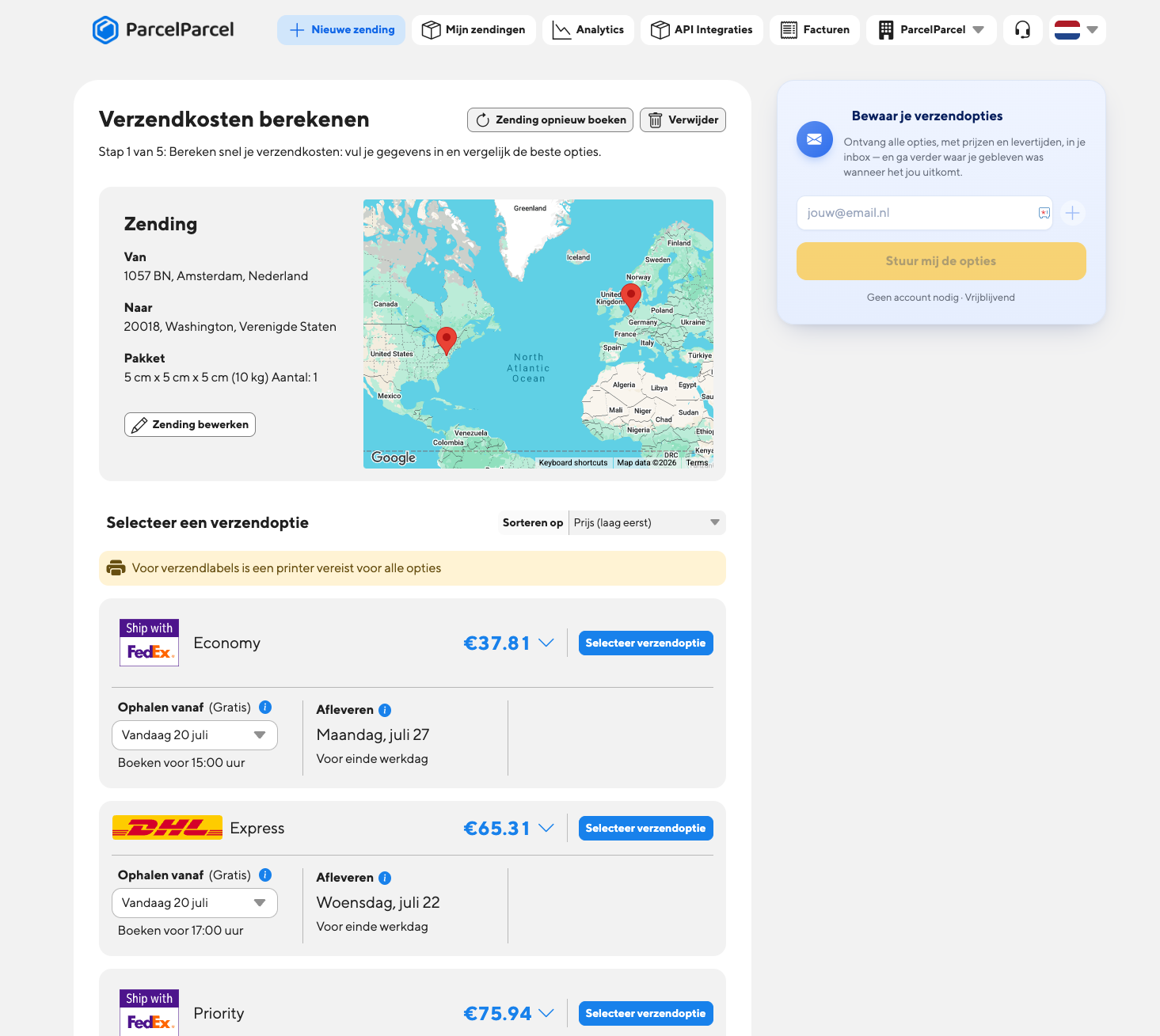Expand the ParcelParcel account dropdown

point(931,30)
